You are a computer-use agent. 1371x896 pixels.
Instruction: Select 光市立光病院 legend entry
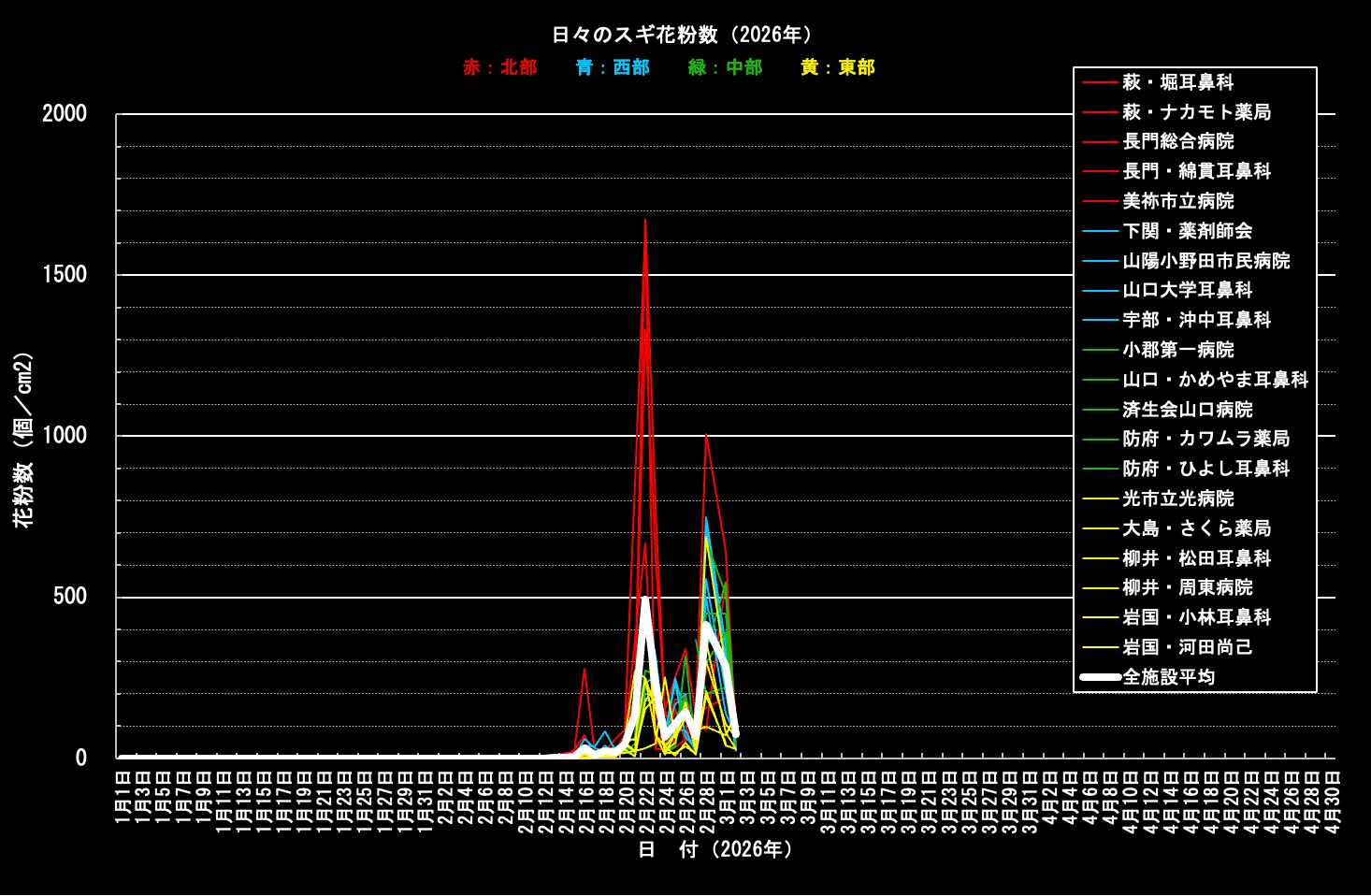click(1177, 499)
